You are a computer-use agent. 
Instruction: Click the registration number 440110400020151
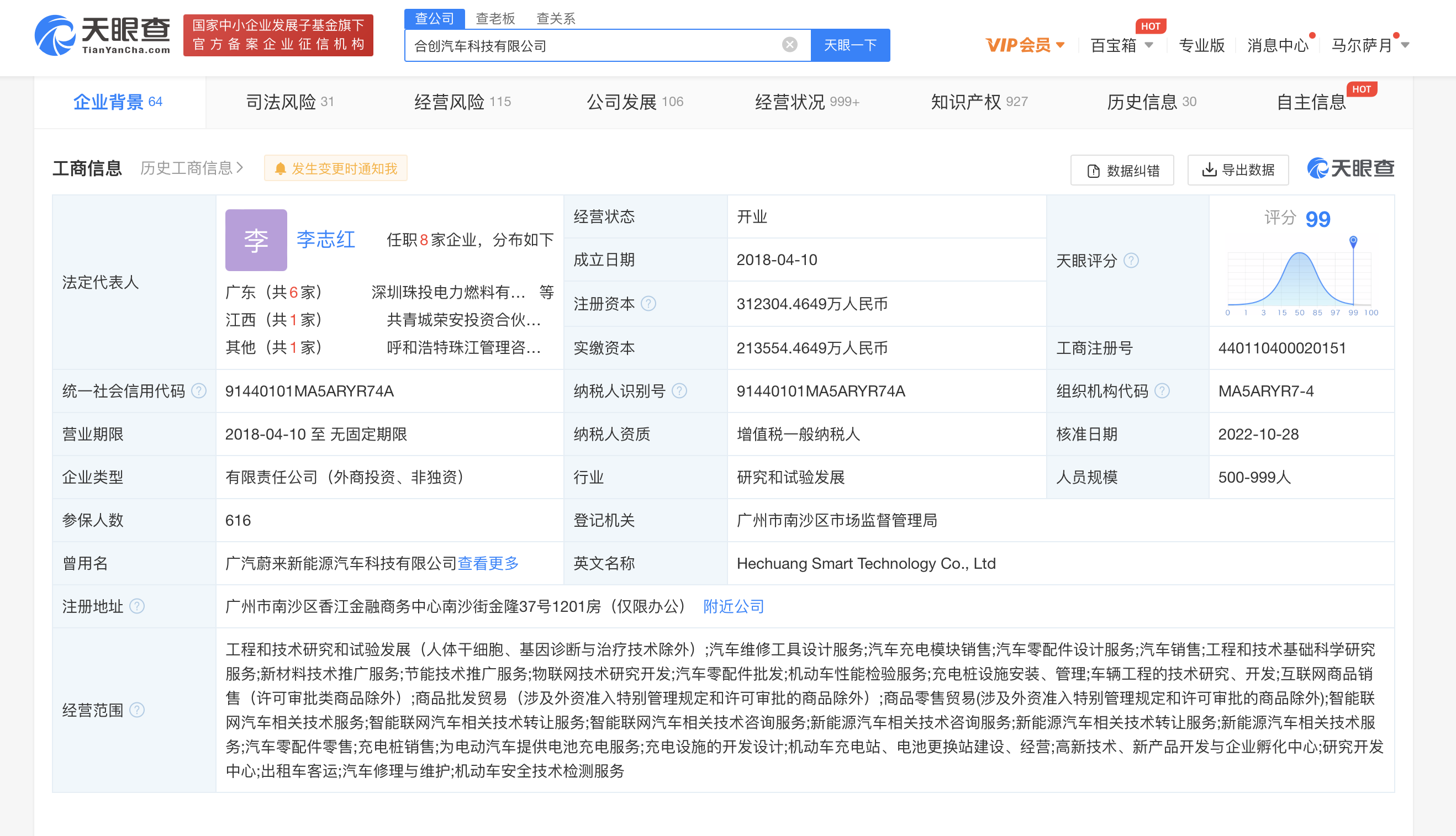click(x=1282, y=348)
